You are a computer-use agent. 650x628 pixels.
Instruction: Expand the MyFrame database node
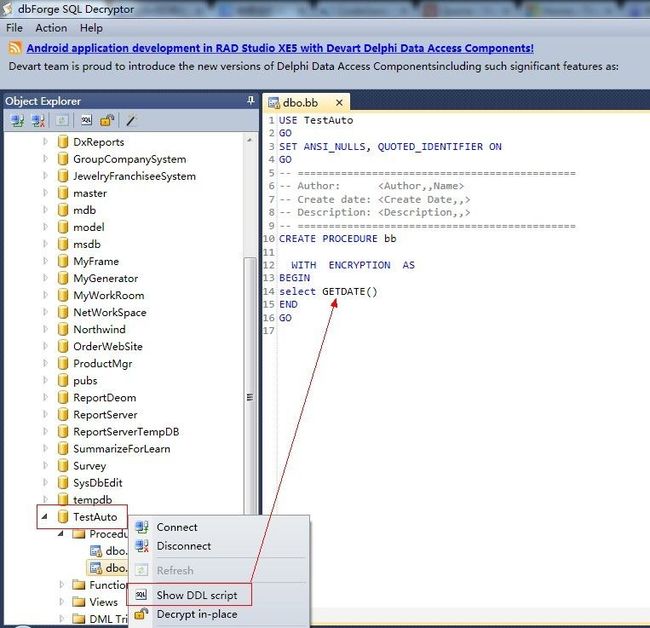coord(45,261)
